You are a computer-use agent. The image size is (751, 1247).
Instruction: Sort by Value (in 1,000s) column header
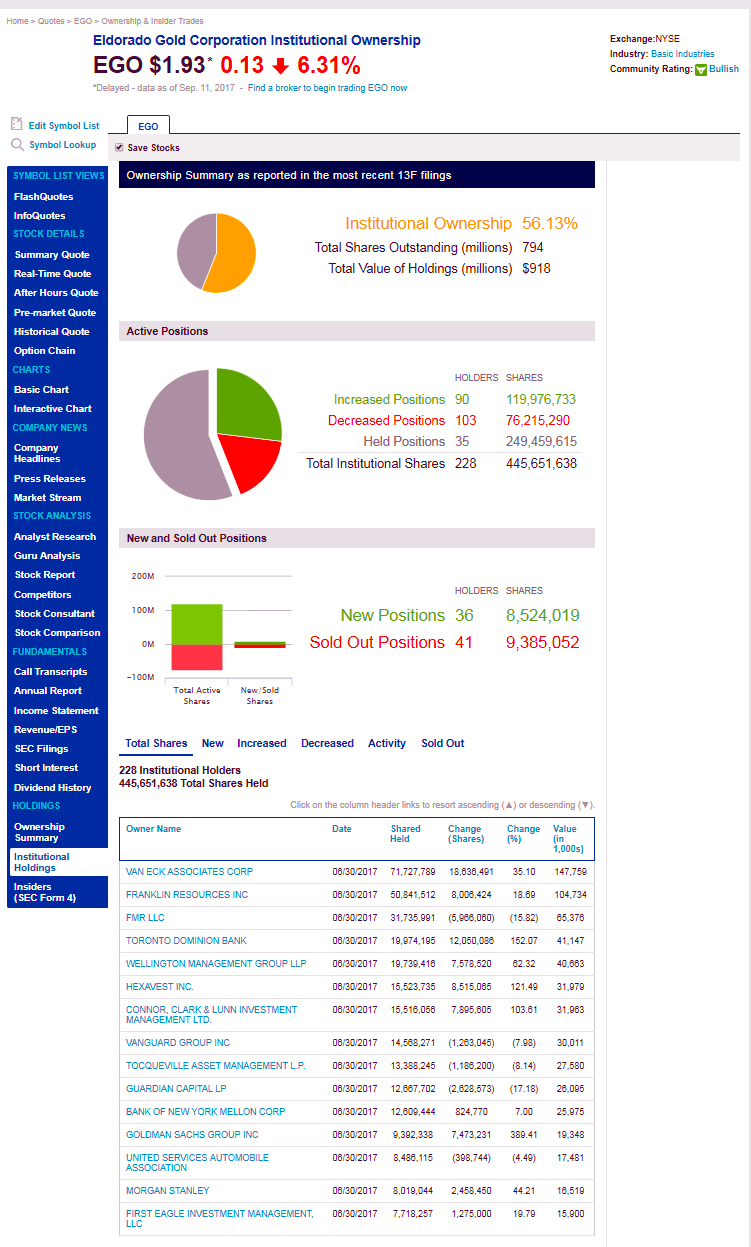565,839
